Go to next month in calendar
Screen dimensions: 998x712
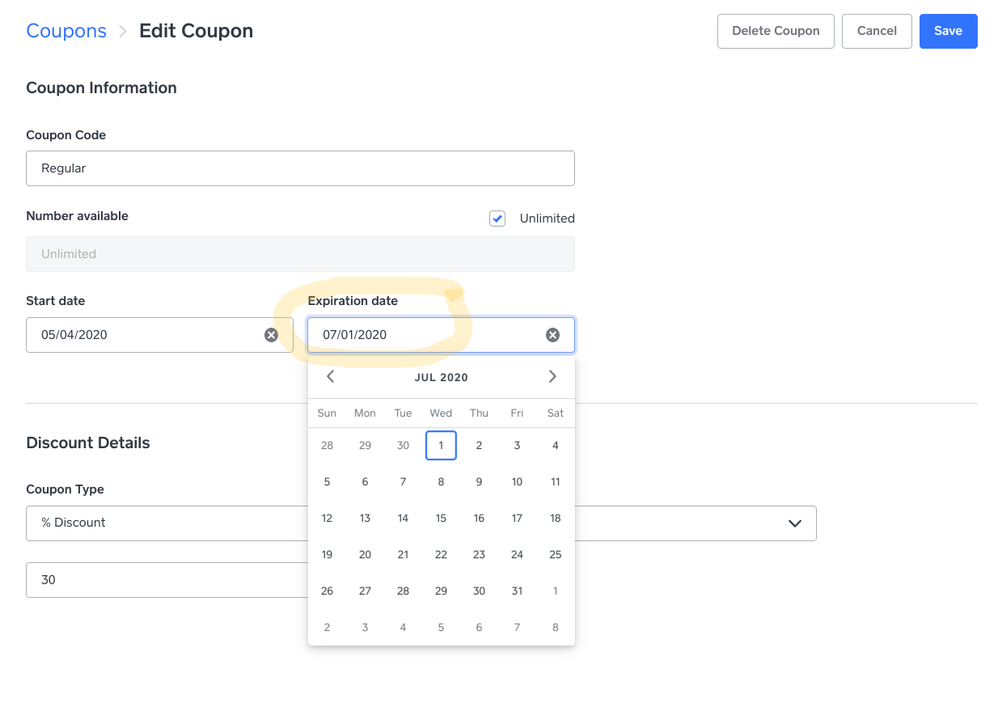click(552, 377)
